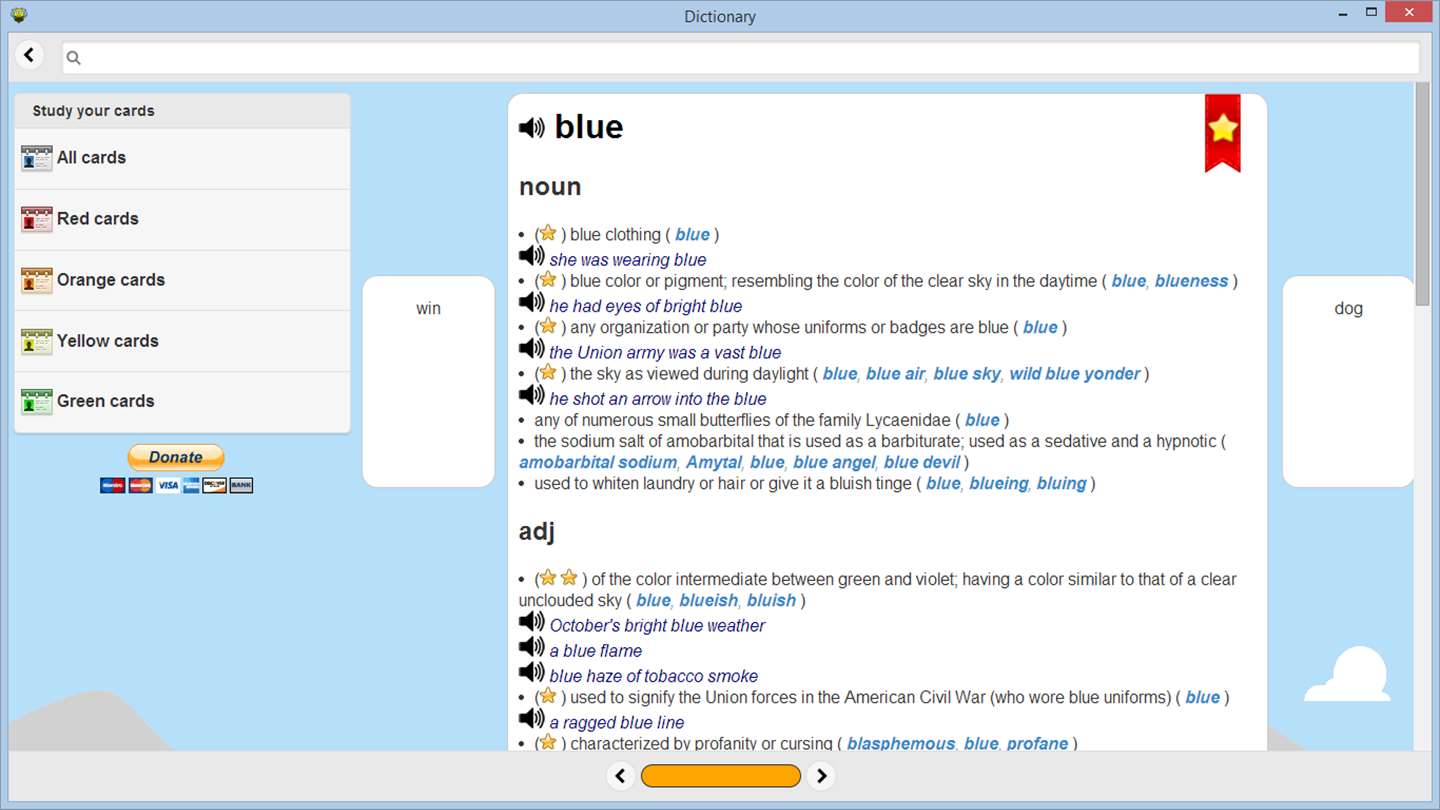This screenshot has height=810, width=1440.
Task: Star next to "blue color or pigment" definition
Action: pyautogui.click(x=548, y=280)
